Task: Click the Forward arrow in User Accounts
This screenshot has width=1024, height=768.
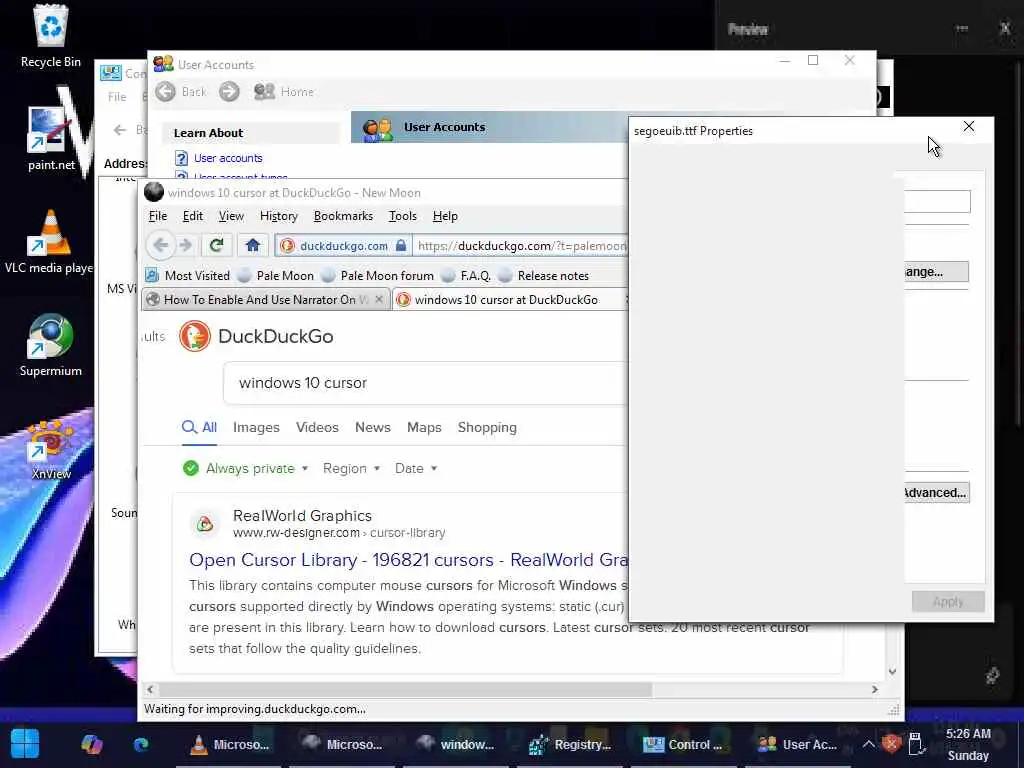Action: [229, 91]
